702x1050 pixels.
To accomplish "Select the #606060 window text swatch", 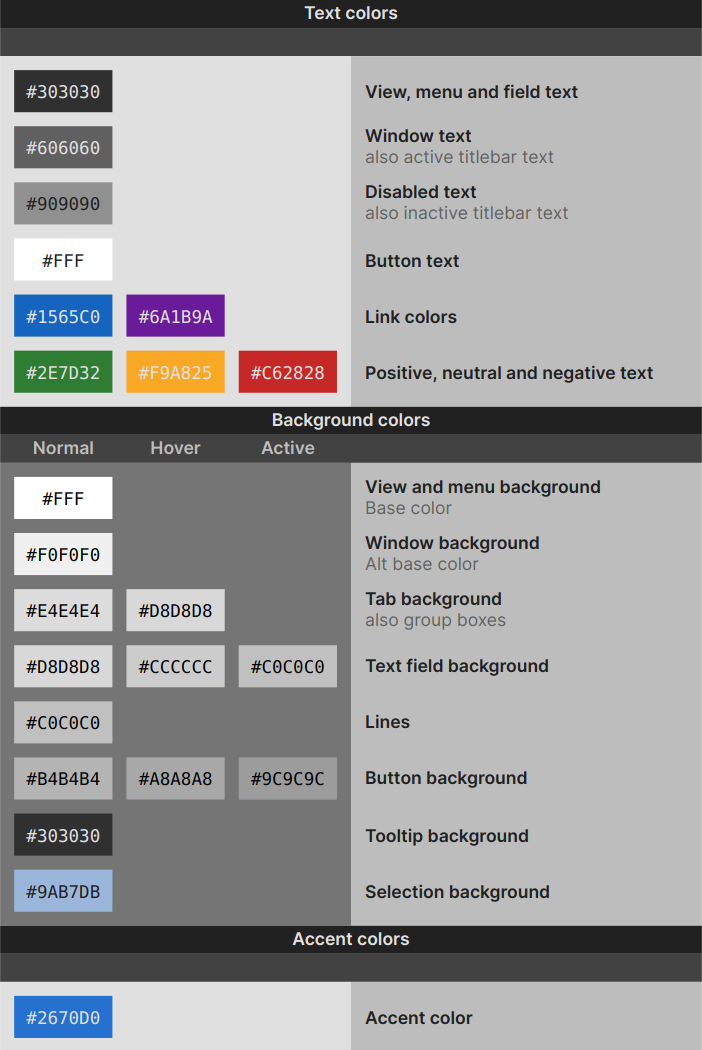I will pyautogui.click(x=63, y=147).
